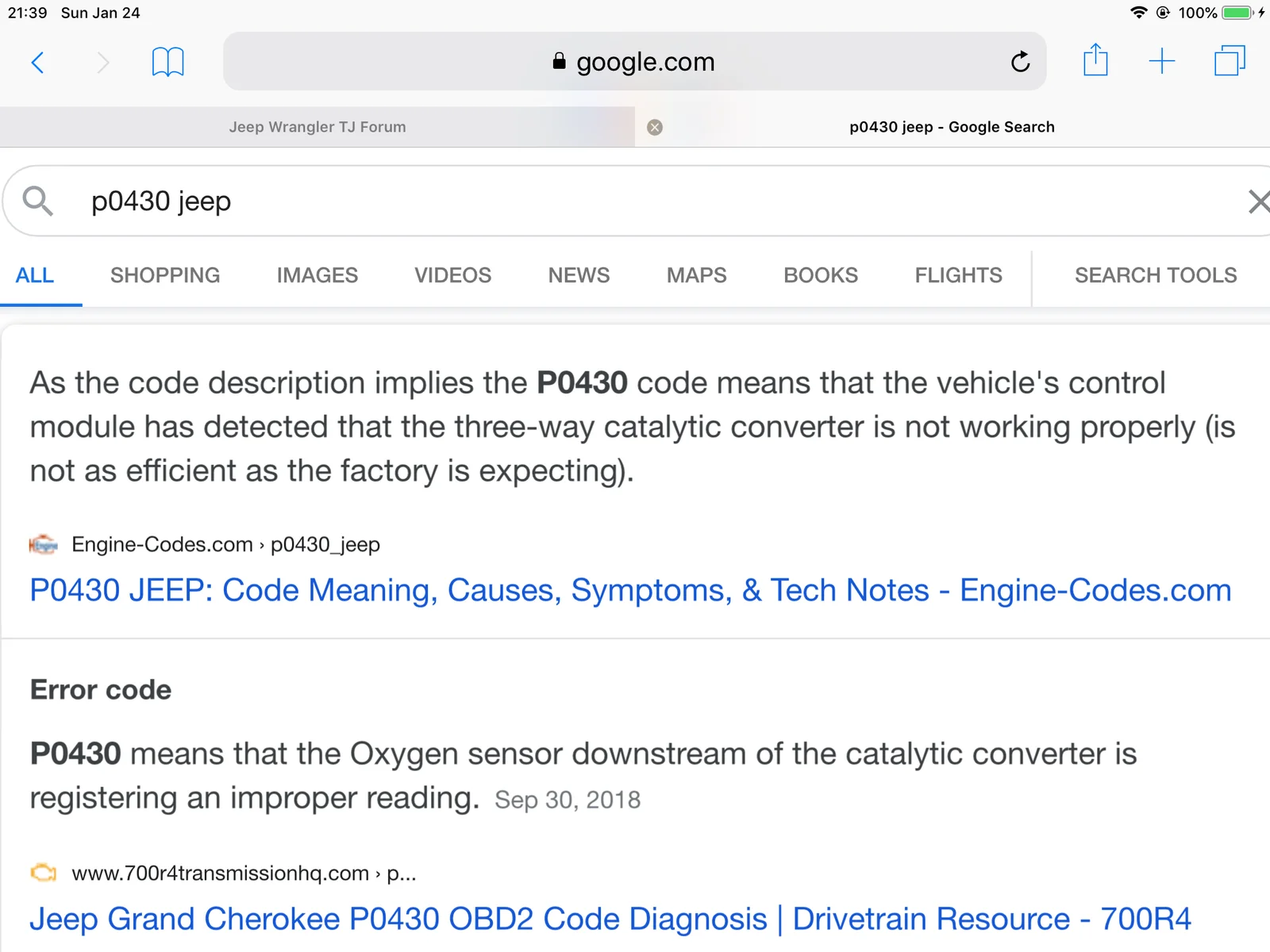Tap the 'Sun Jan 24' date in status bar
Image resolution: width=1270 pixels, height=952 pixels.
(x=101, y=13)
